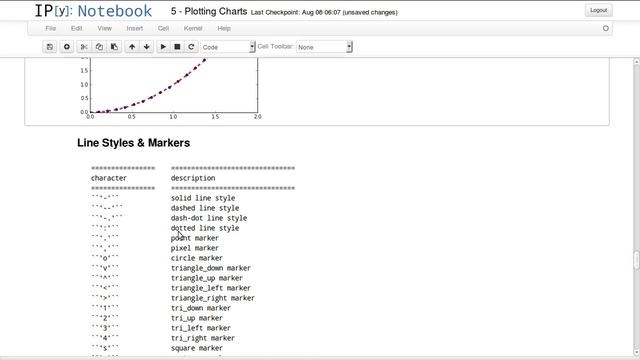Click the notebook title 5 - Plotting Charts
This screenshot has height=360, width=640.
pos(209,11)
